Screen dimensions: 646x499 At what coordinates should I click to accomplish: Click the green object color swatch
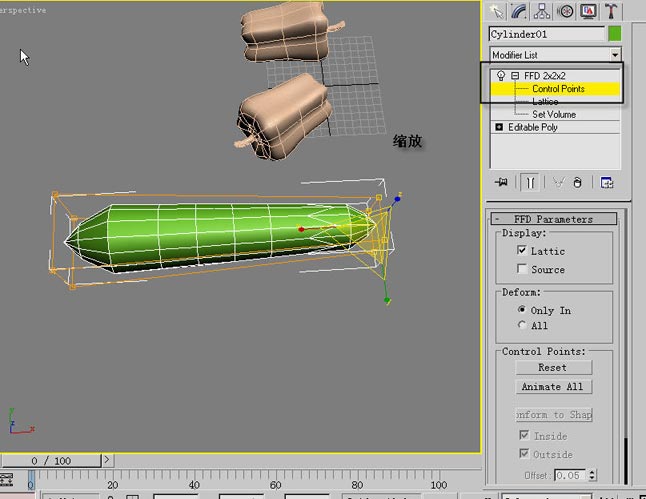614,34
